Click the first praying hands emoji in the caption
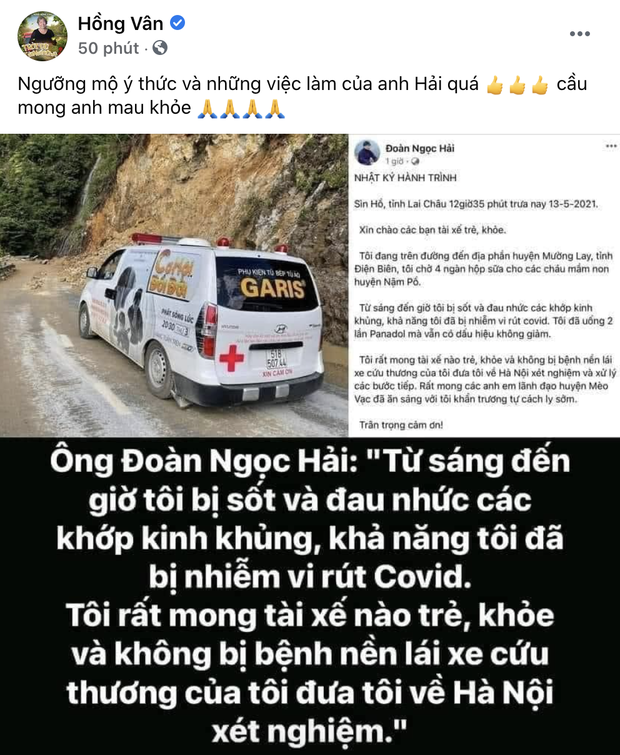 [207, 109]
